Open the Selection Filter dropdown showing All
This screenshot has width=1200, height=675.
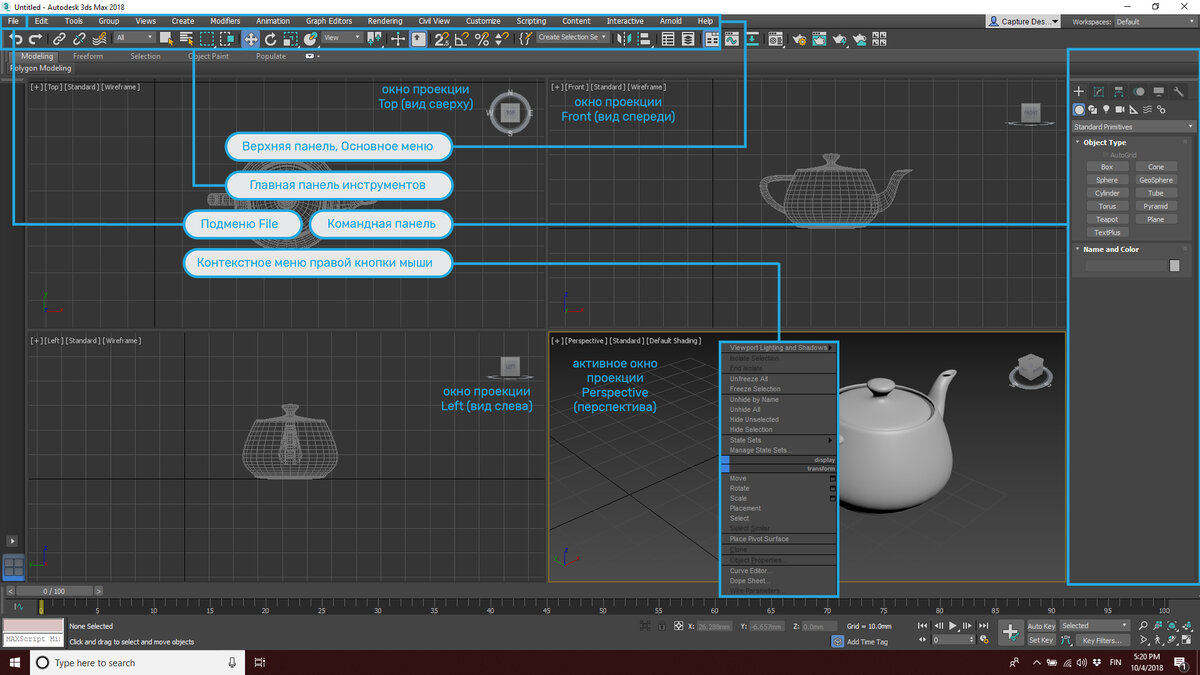pos(135,38)
